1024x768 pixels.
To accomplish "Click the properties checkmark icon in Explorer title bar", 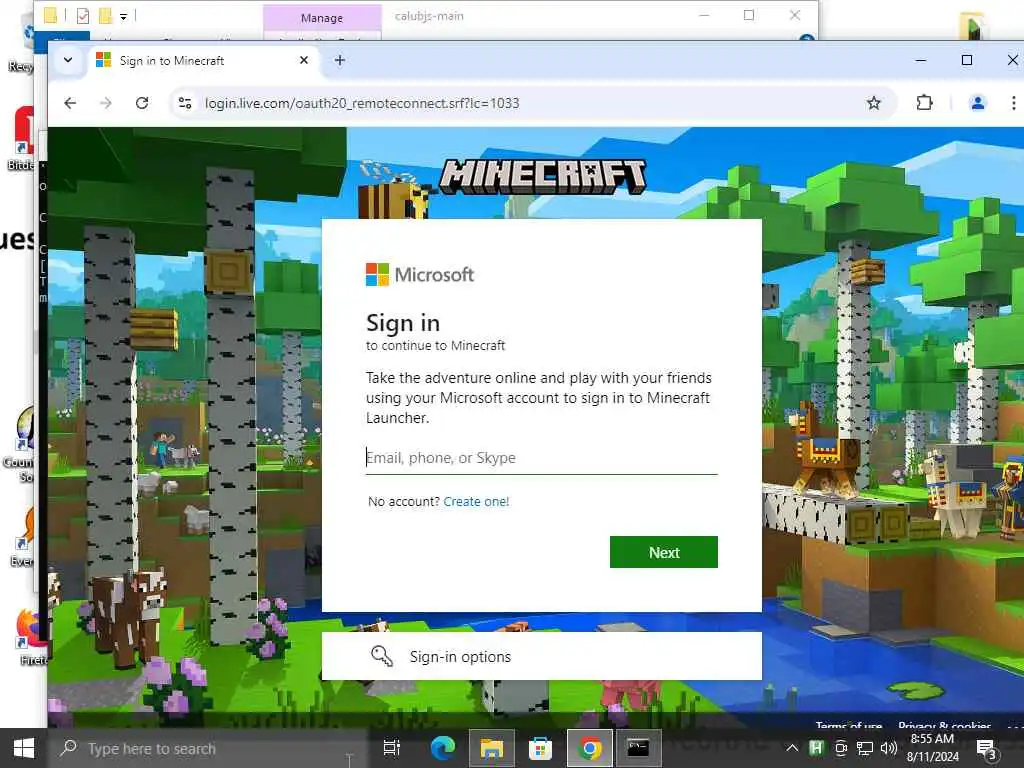I will [82, 15].
